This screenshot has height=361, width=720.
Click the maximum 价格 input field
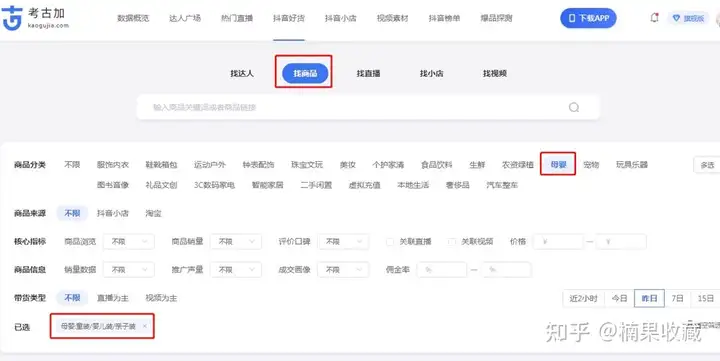(x=621, y=241)
